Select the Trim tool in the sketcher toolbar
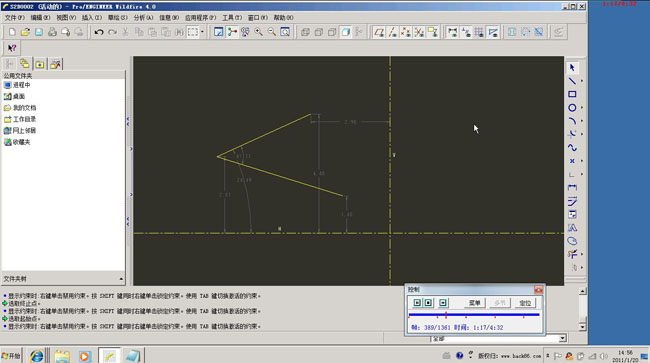 (572, 254)
